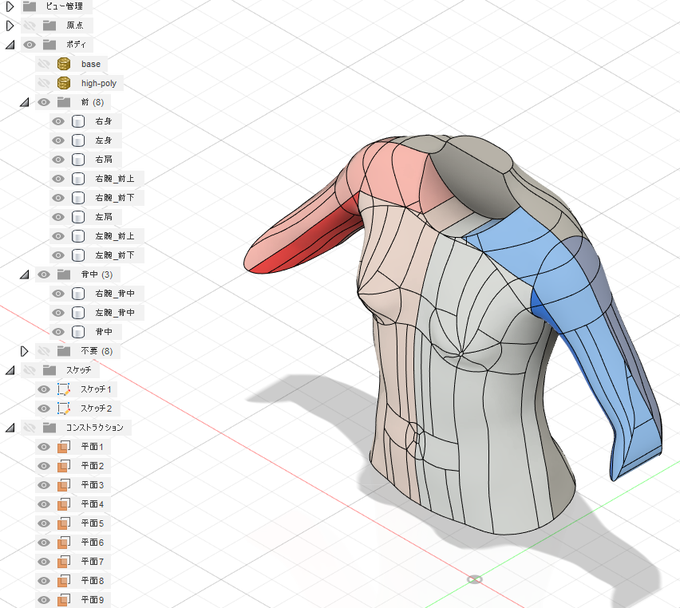Select the 平面2 construction plane icon
680x608 pixels.
tap(64, 466)
